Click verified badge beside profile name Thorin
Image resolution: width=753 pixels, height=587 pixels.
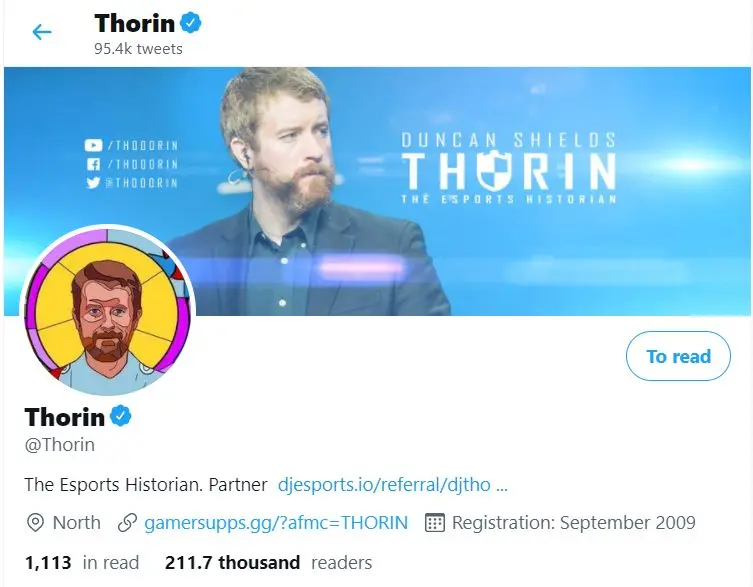[x=121, y=416]
